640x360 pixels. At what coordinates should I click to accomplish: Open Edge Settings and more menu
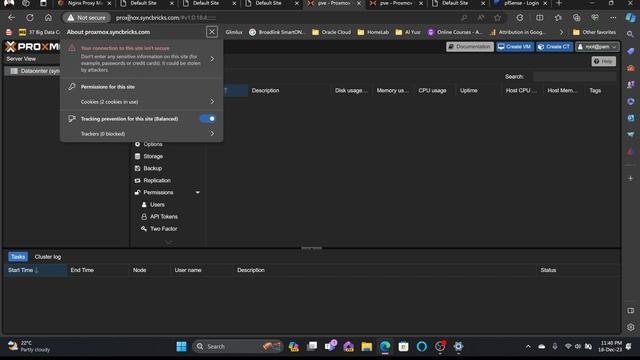coord(613,18)
